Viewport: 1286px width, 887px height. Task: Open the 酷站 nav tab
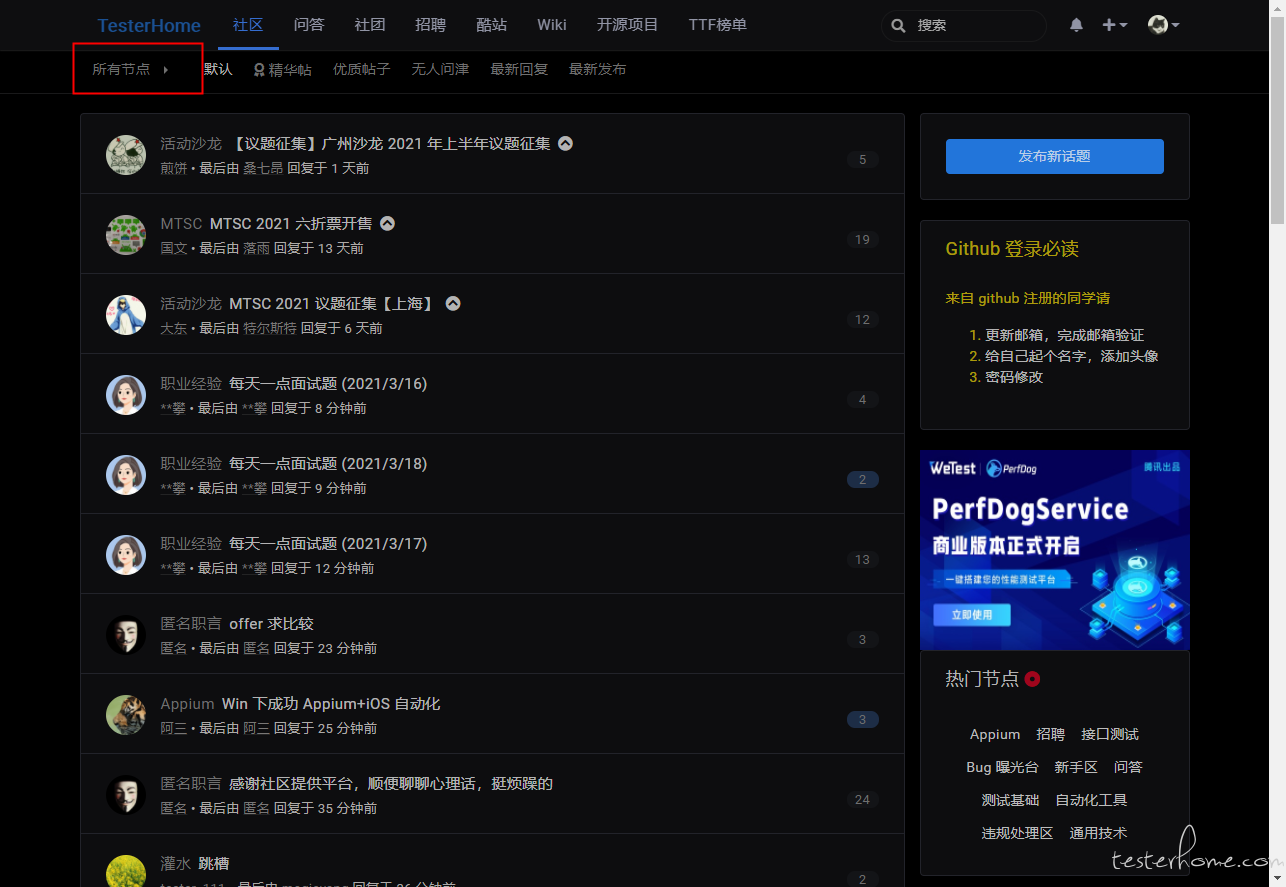pos(492,24)
